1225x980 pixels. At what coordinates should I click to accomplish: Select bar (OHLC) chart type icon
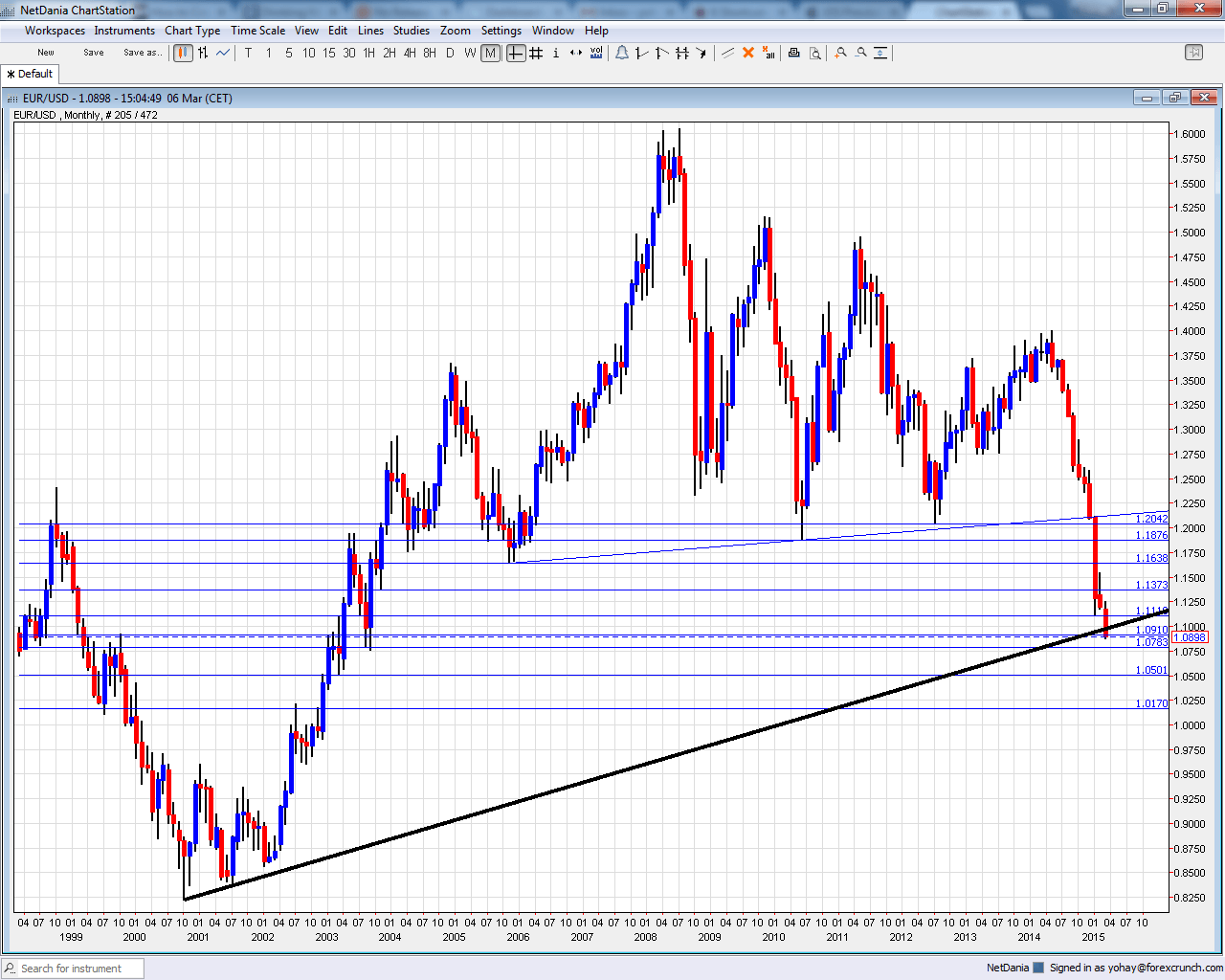(x=203, y=53)
